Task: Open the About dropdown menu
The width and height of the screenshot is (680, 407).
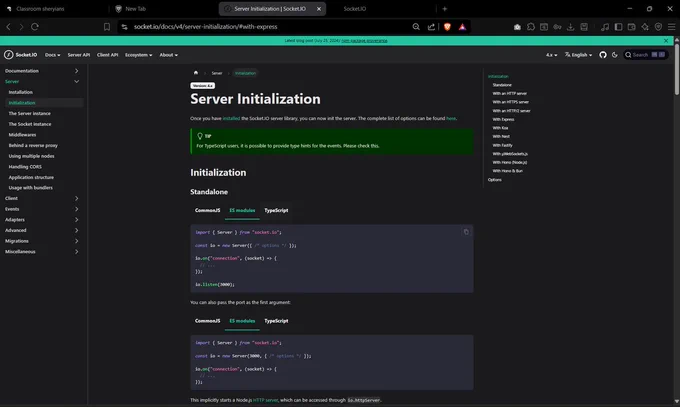Action: (x=168, y=55)
